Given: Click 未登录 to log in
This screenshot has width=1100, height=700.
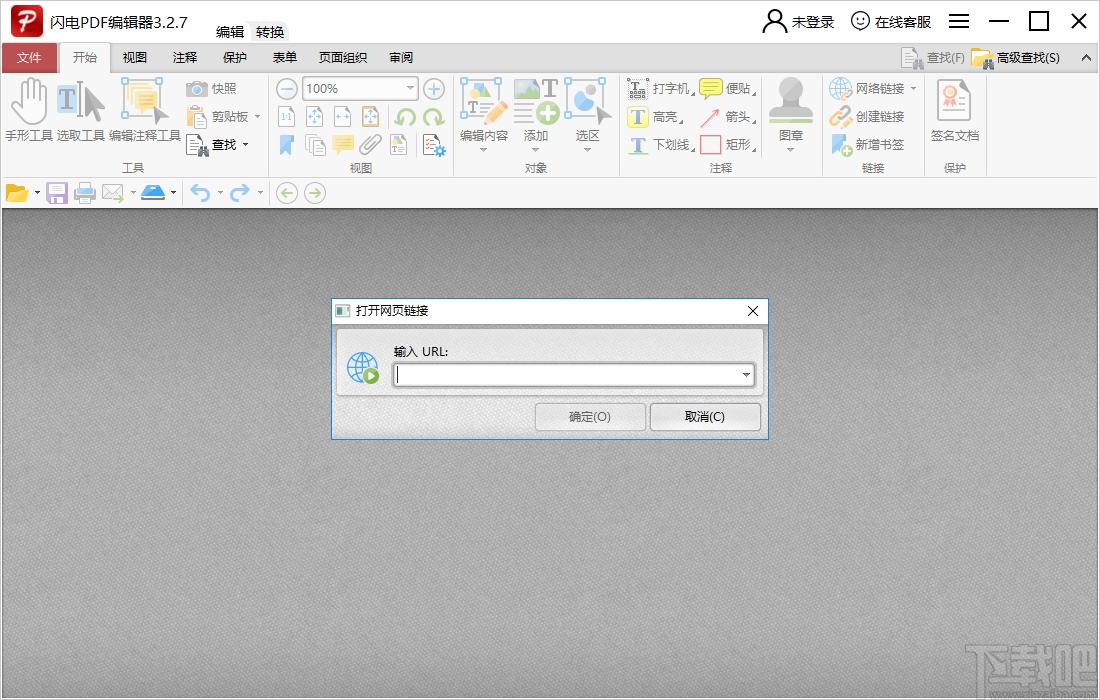Looking at the screenshot, I should point(798,22).
